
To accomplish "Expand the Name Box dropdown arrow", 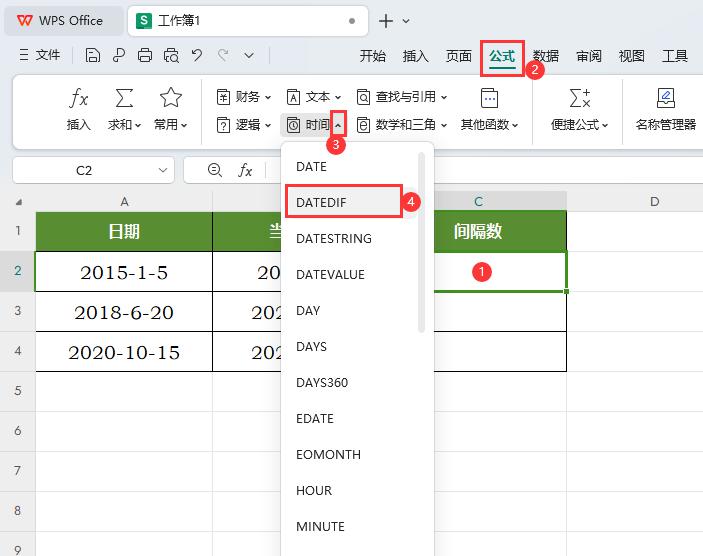I will 163,170.
